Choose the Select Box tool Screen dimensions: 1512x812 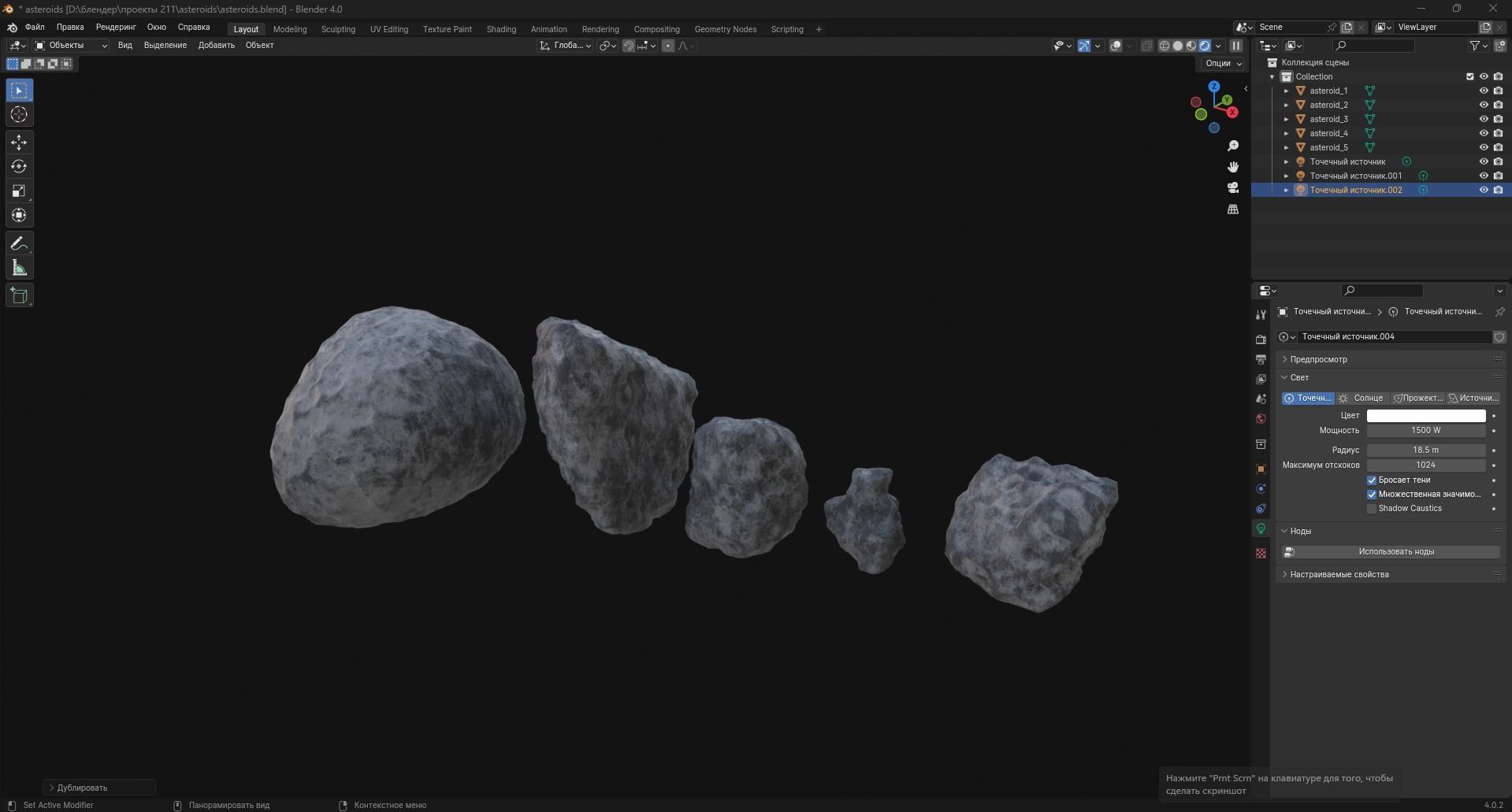(x=19, y=91)
